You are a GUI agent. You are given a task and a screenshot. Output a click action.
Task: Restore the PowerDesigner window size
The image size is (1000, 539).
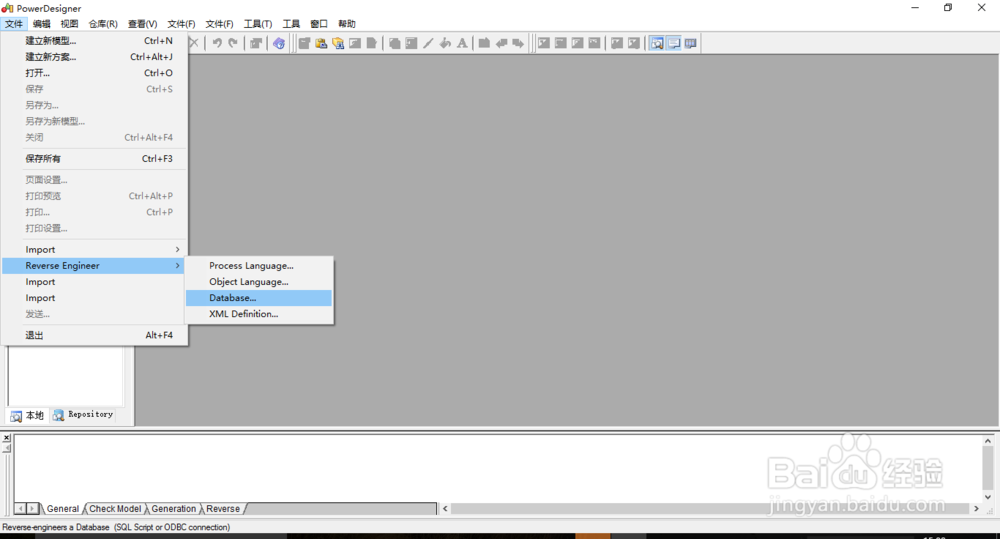pyautogui.click(x=948, y=8)
